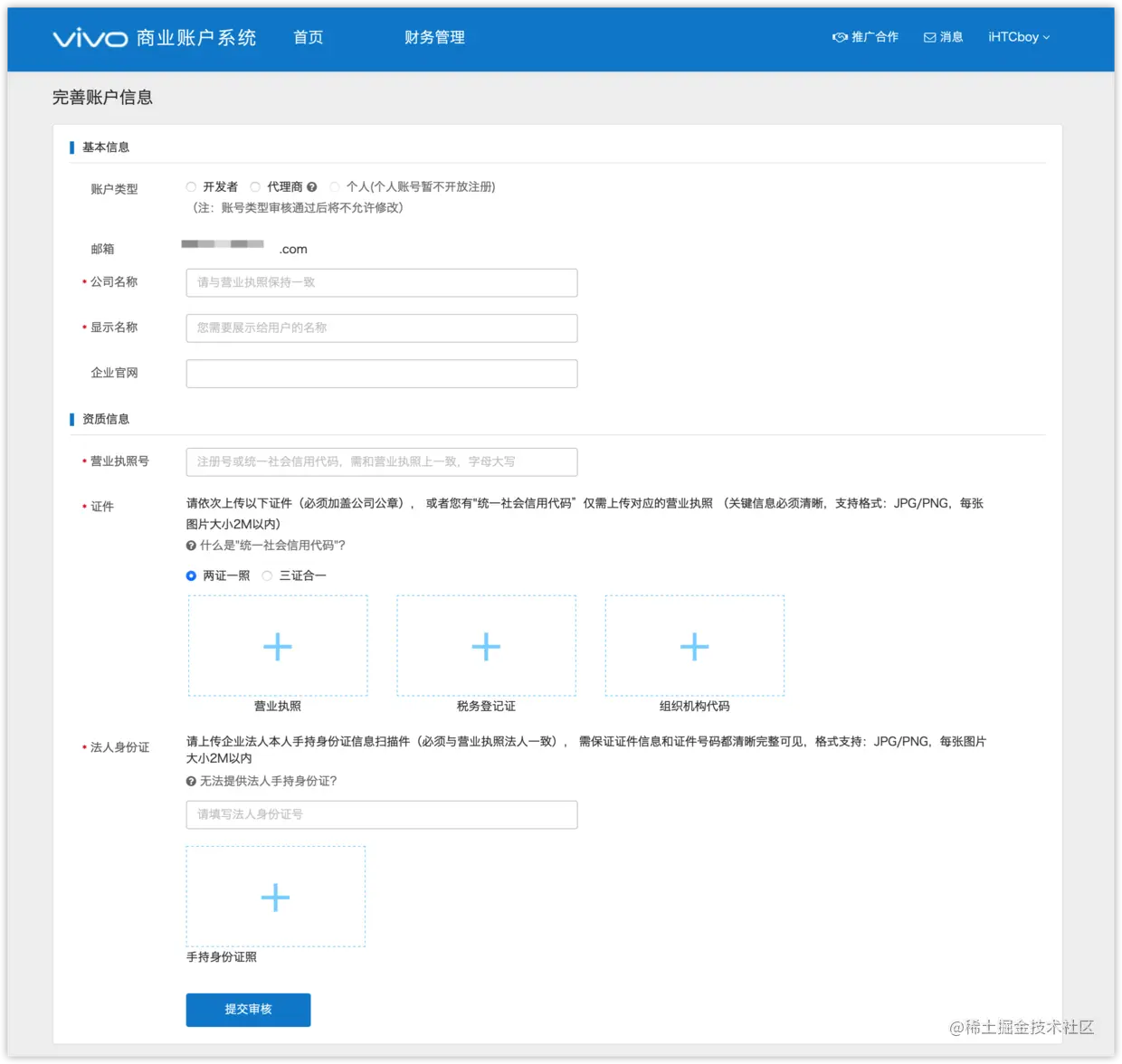The image size is (1122, 1064).
Task: Open the 消息 header link
Action: tap(943, 37)
